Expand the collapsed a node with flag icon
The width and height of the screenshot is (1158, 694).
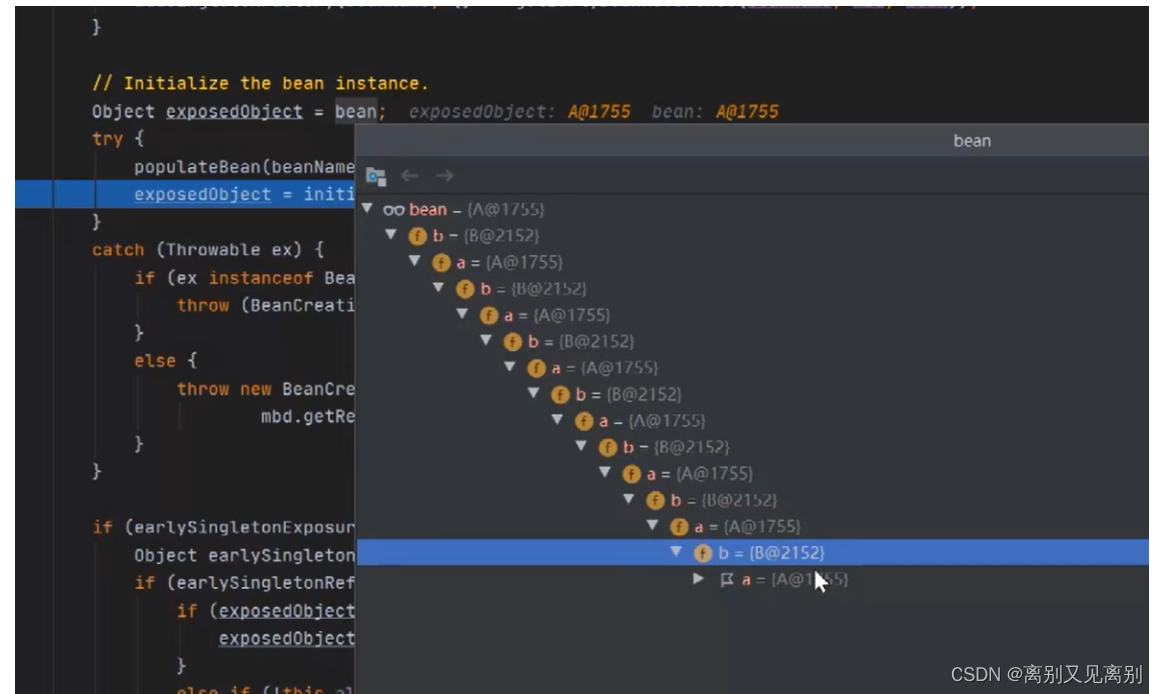click(x=699, y=579)
